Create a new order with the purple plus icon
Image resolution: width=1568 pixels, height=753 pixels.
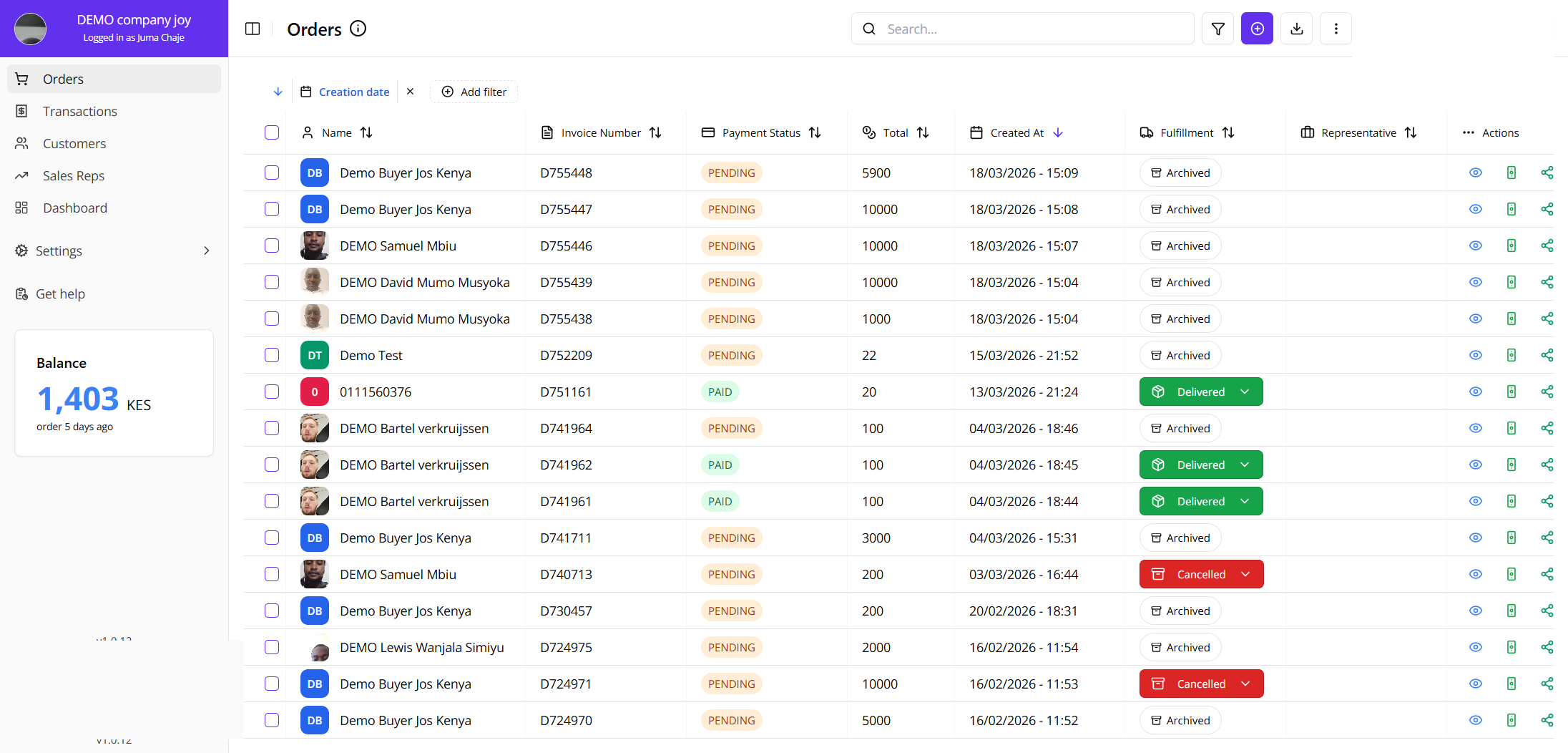pos(1257,29)
